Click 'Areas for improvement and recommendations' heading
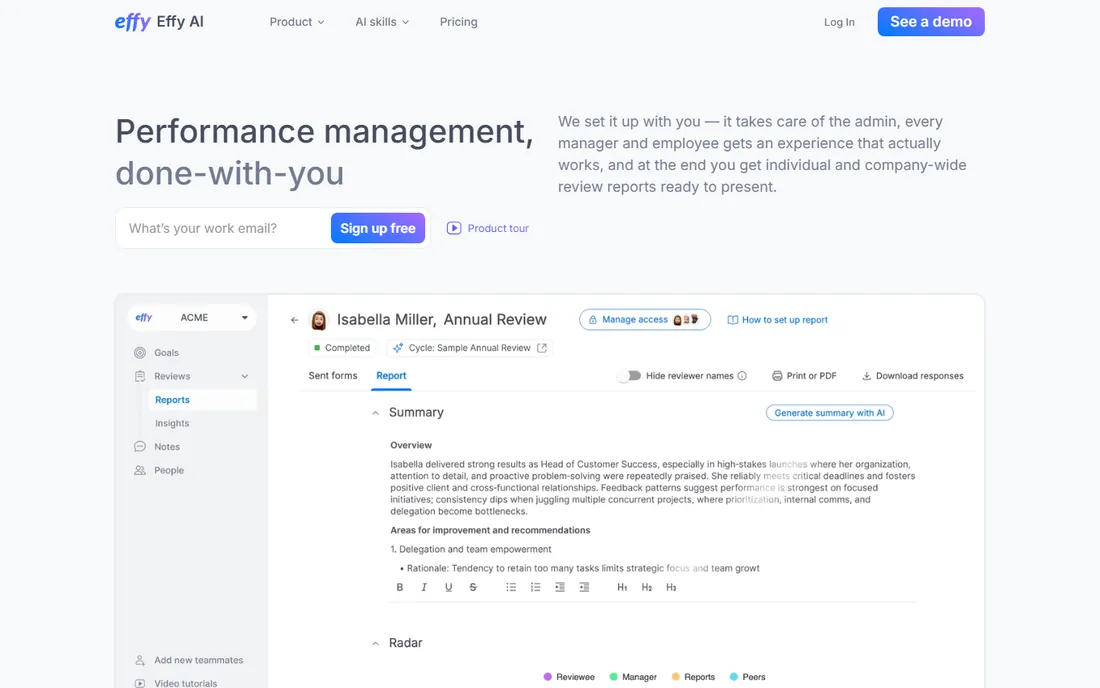This screenshot has width=1100, height=688. [490, 530]
